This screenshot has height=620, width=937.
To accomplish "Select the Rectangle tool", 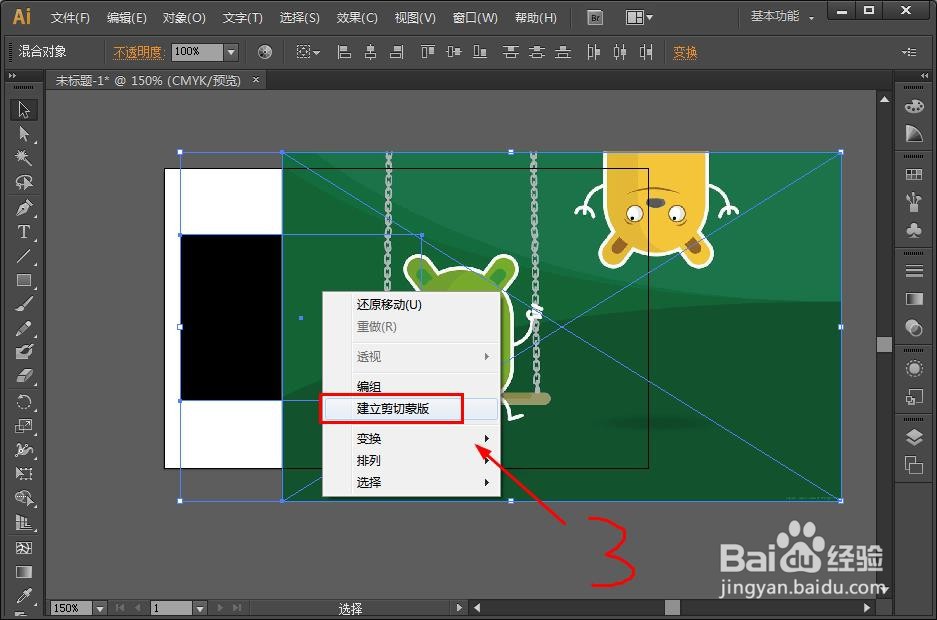I will pyautogui.click(x=24, y=280).
